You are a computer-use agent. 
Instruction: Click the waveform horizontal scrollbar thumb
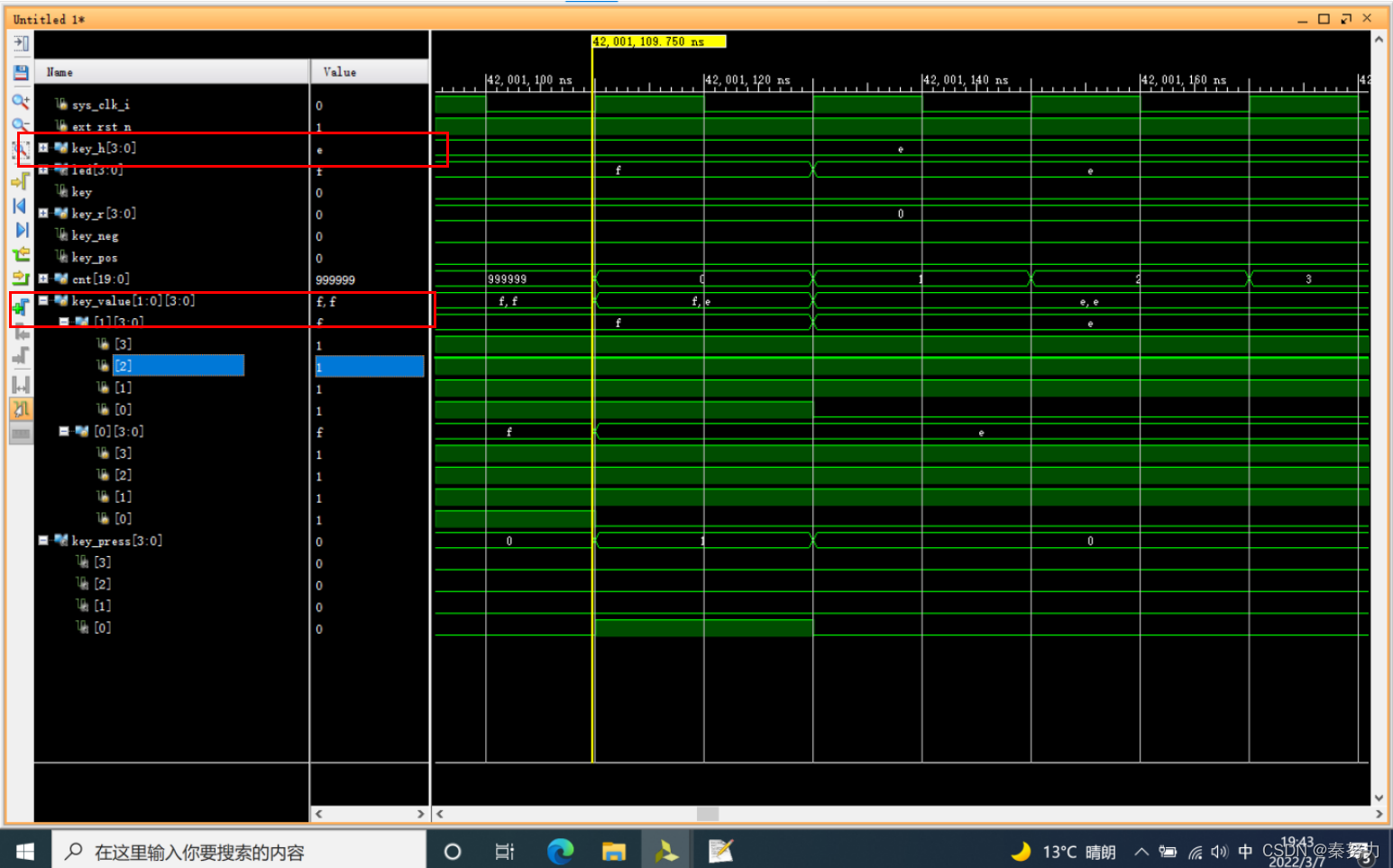(x=708, y=814)
